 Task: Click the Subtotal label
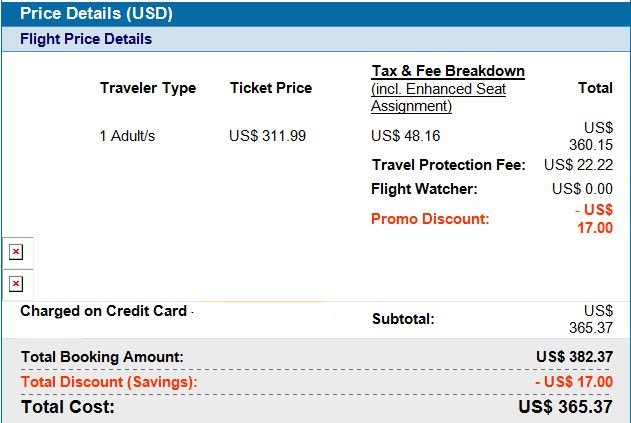coord(403,319)
